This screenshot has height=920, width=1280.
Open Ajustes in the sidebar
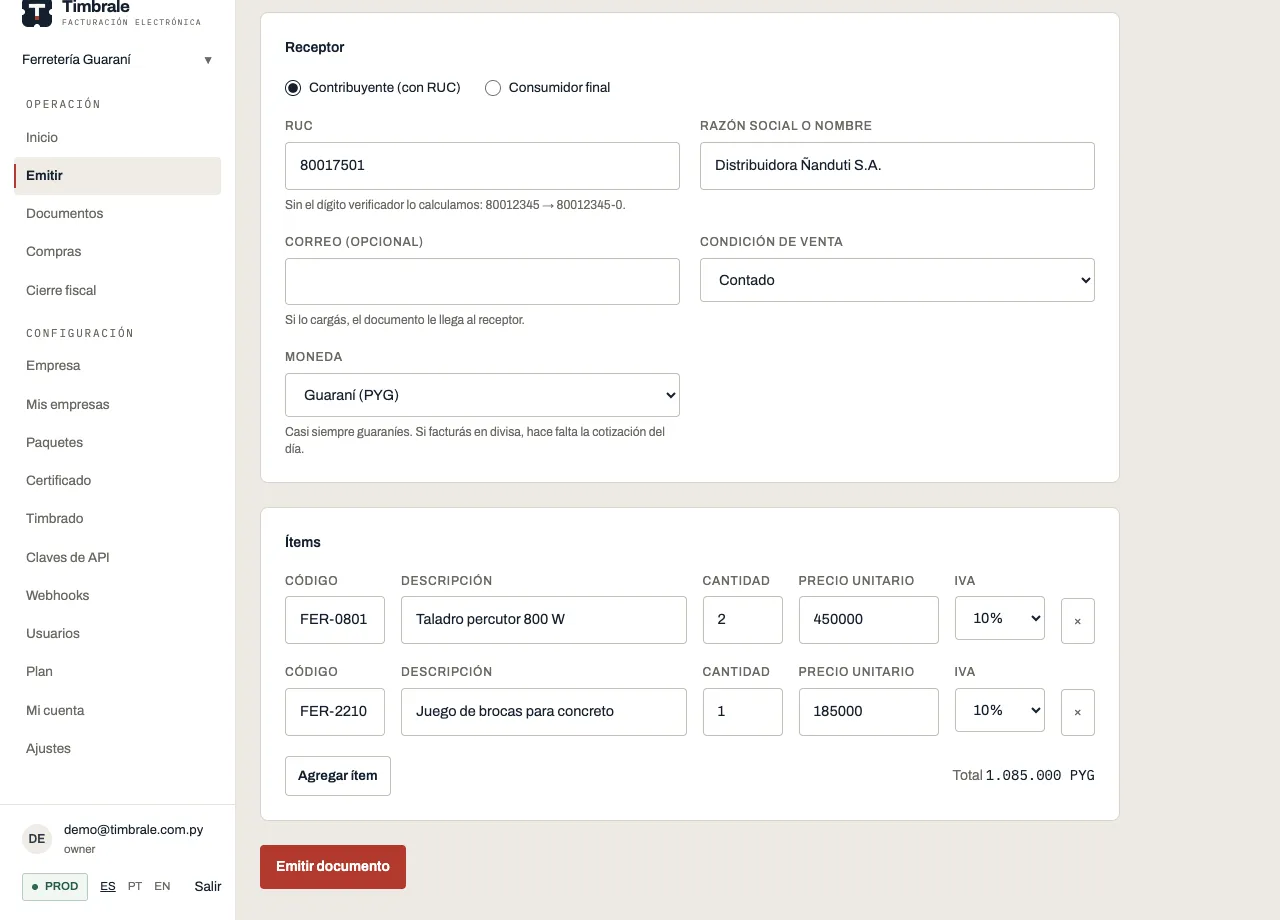pos(118,749)
